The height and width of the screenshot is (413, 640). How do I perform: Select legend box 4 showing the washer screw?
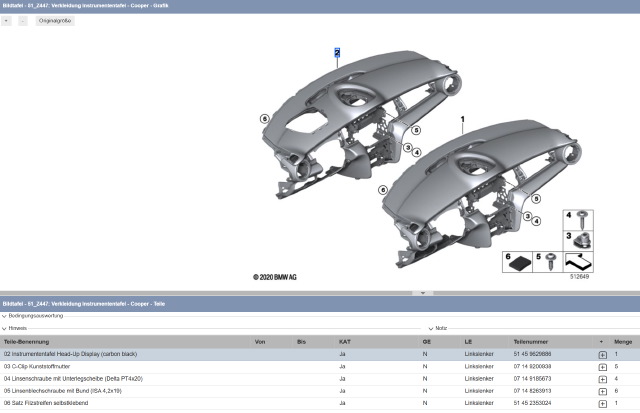(x=578, y=220)
